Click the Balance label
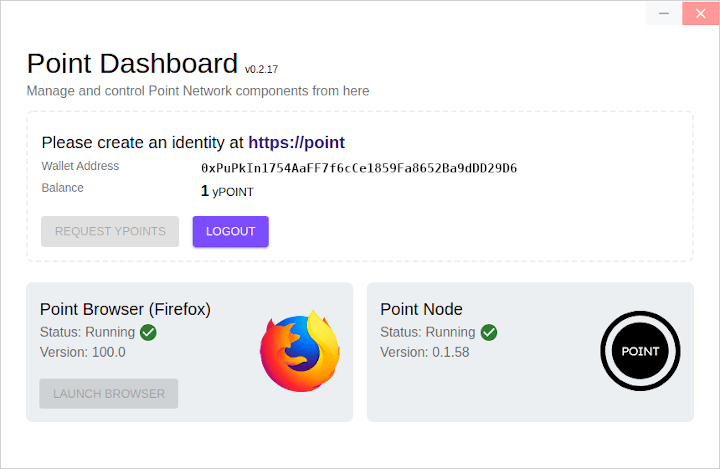 pyautogui.click(x=63, y=188)
